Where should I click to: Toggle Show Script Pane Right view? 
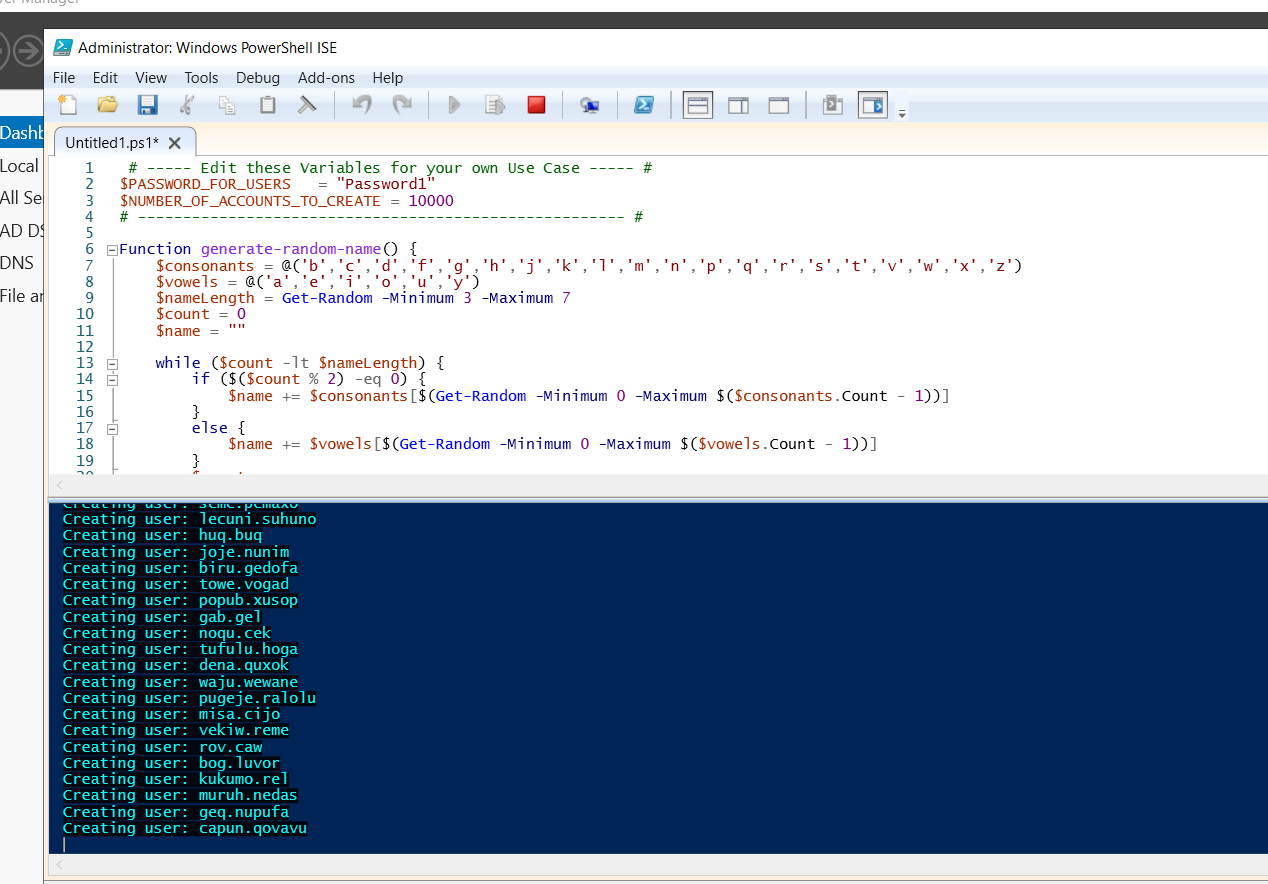click(738, 104)
